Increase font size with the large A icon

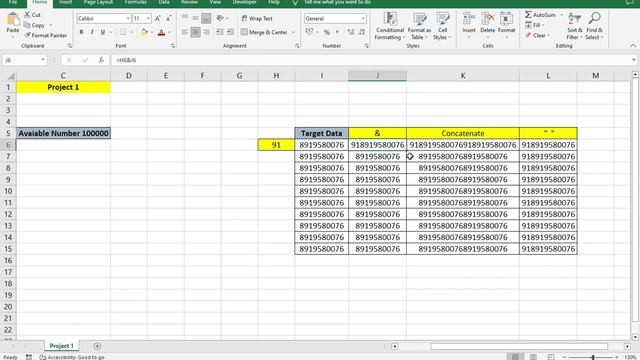(x=158, y=18)
